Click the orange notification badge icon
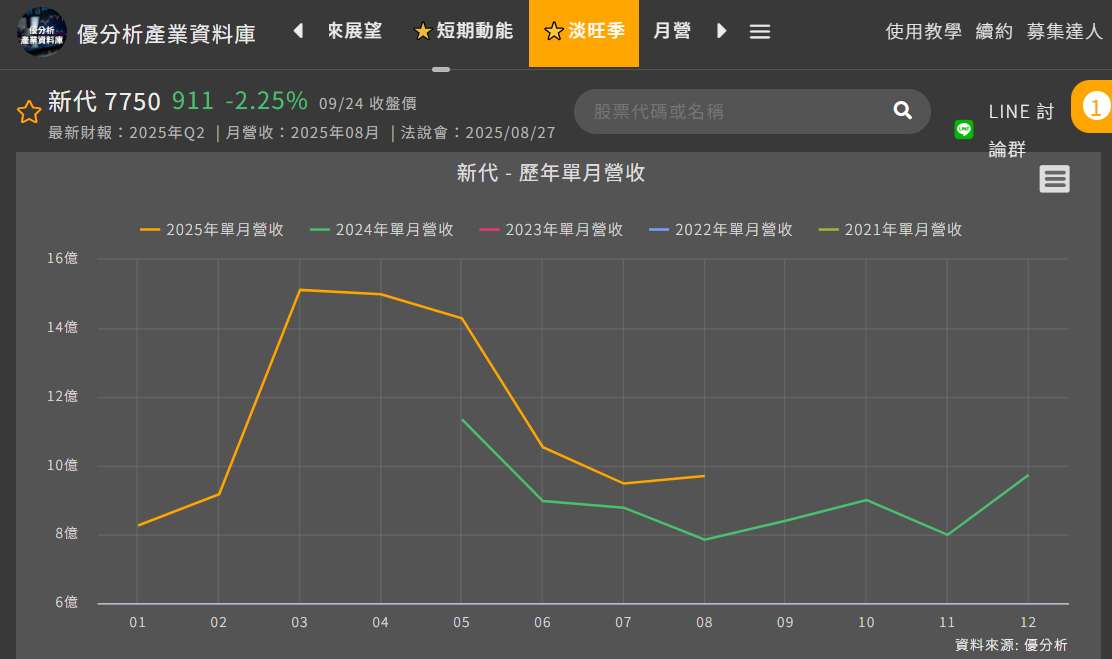This screenshot has height=659, width=1112. click(1097, 106)
